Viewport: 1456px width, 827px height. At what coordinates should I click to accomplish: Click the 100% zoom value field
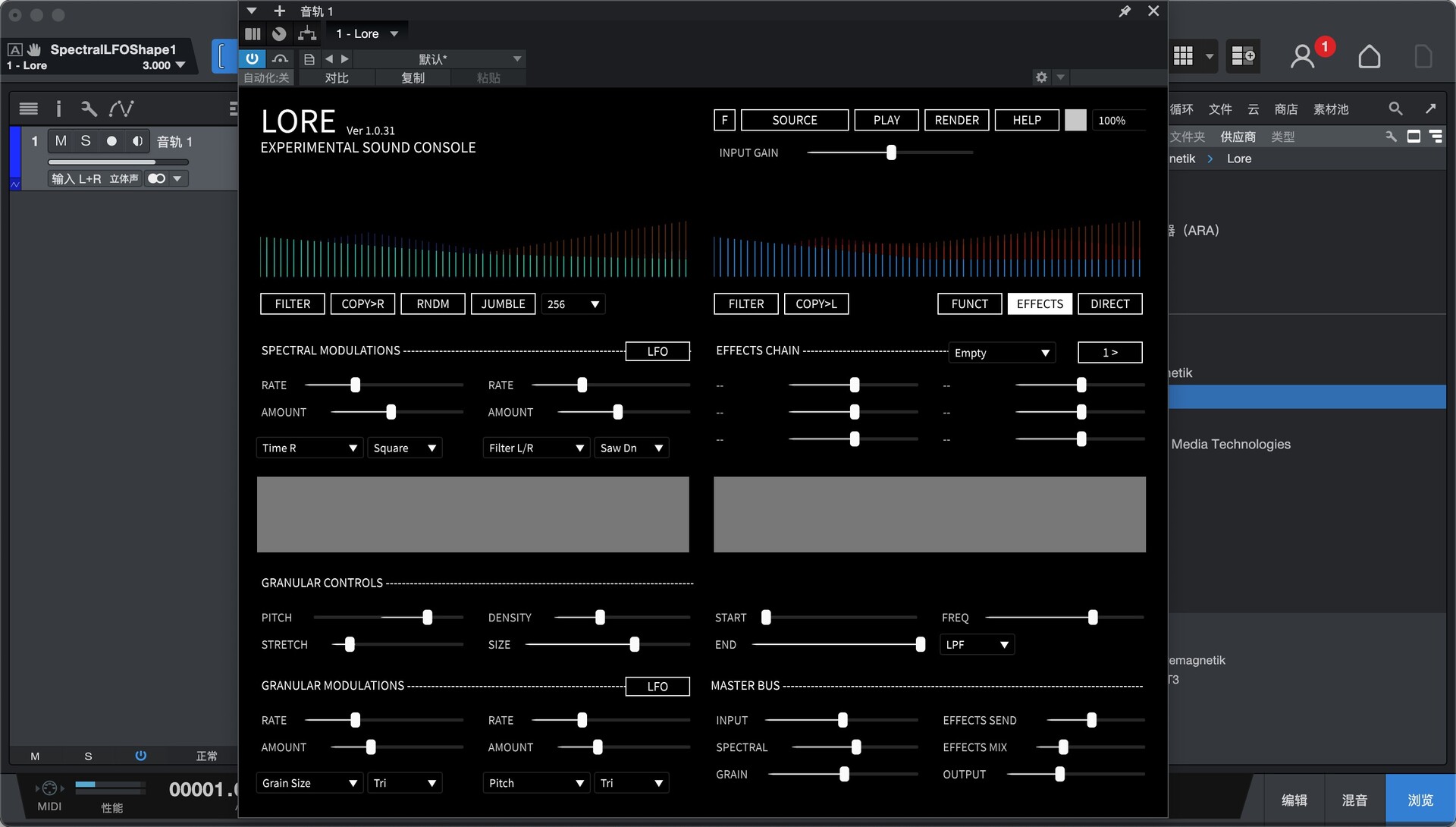point(1119,120)
